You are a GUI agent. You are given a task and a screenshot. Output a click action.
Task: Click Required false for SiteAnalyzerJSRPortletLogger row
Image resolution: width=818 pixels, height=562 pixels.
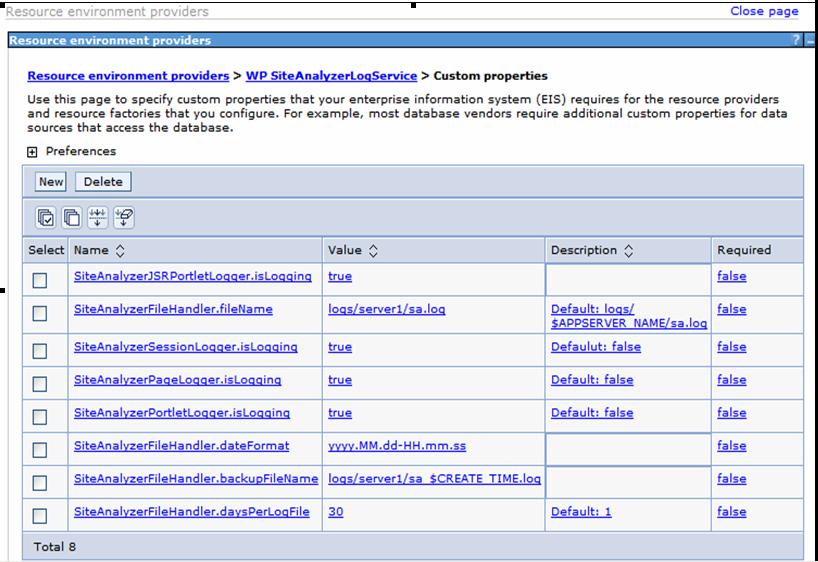coord(731,276)
